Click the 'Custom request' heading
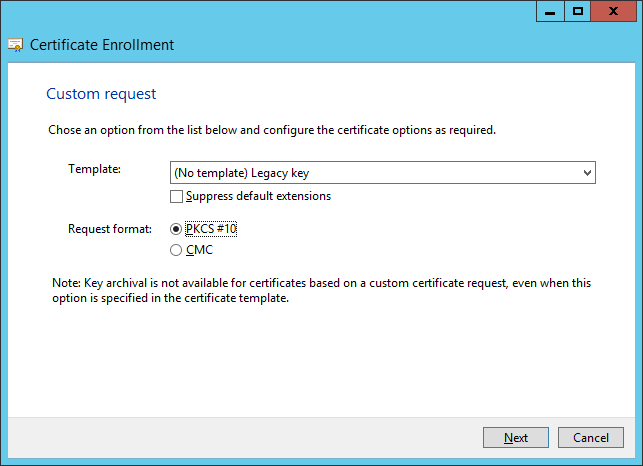Viewport: 643px width, 466px height. click(101, 94)
